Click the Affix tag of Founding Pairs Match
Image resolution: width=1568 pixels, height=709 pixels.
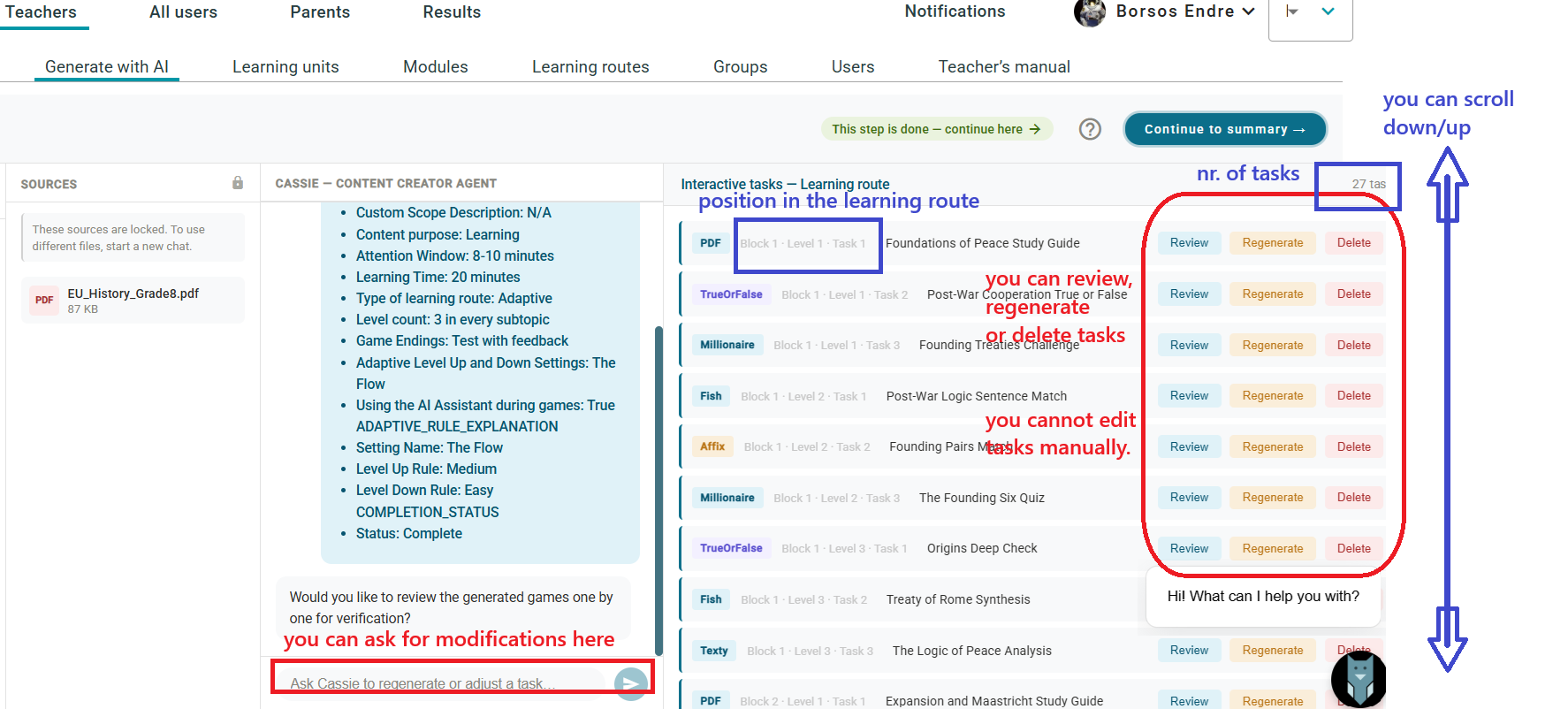click(712, 446)
